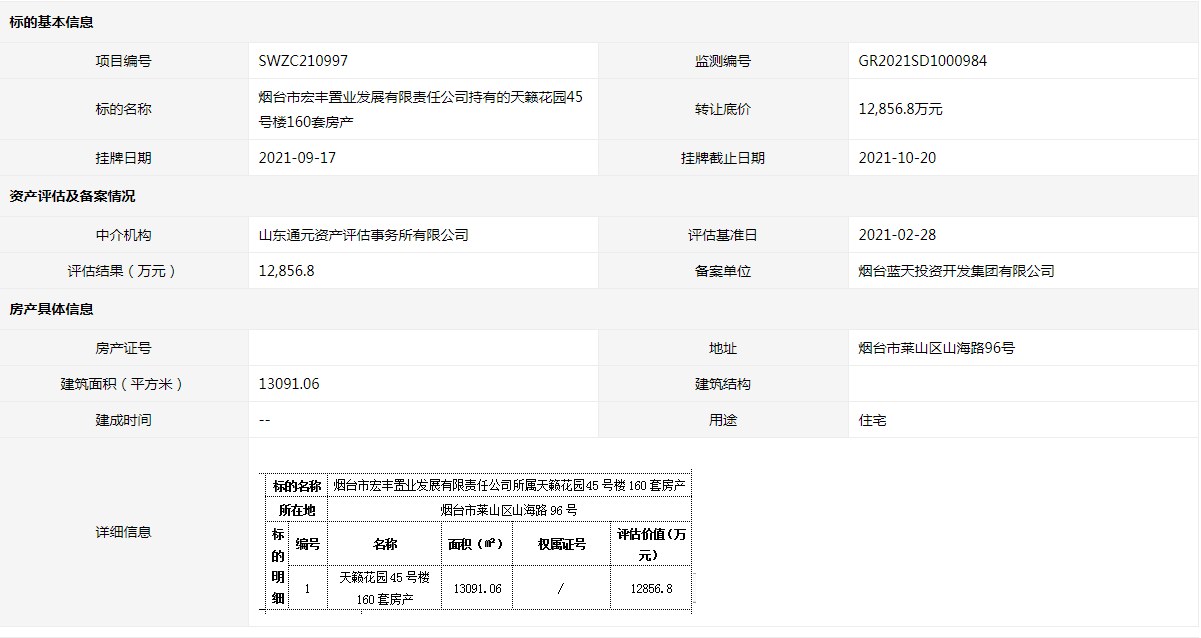
Task: Click the 房产证号 field label
Action: (x=123, y=348)
